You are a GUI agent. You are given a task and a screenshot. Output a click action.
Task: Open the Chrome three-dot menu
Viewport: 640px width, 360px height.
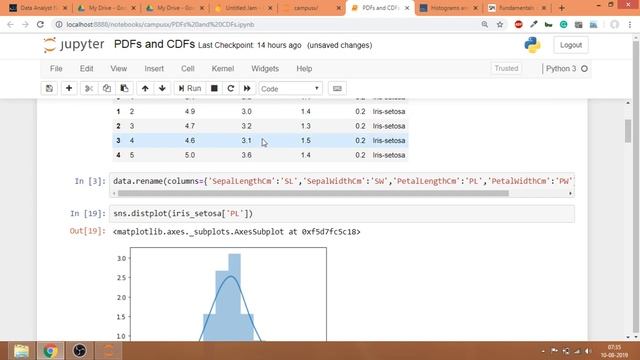click(630, 24)
